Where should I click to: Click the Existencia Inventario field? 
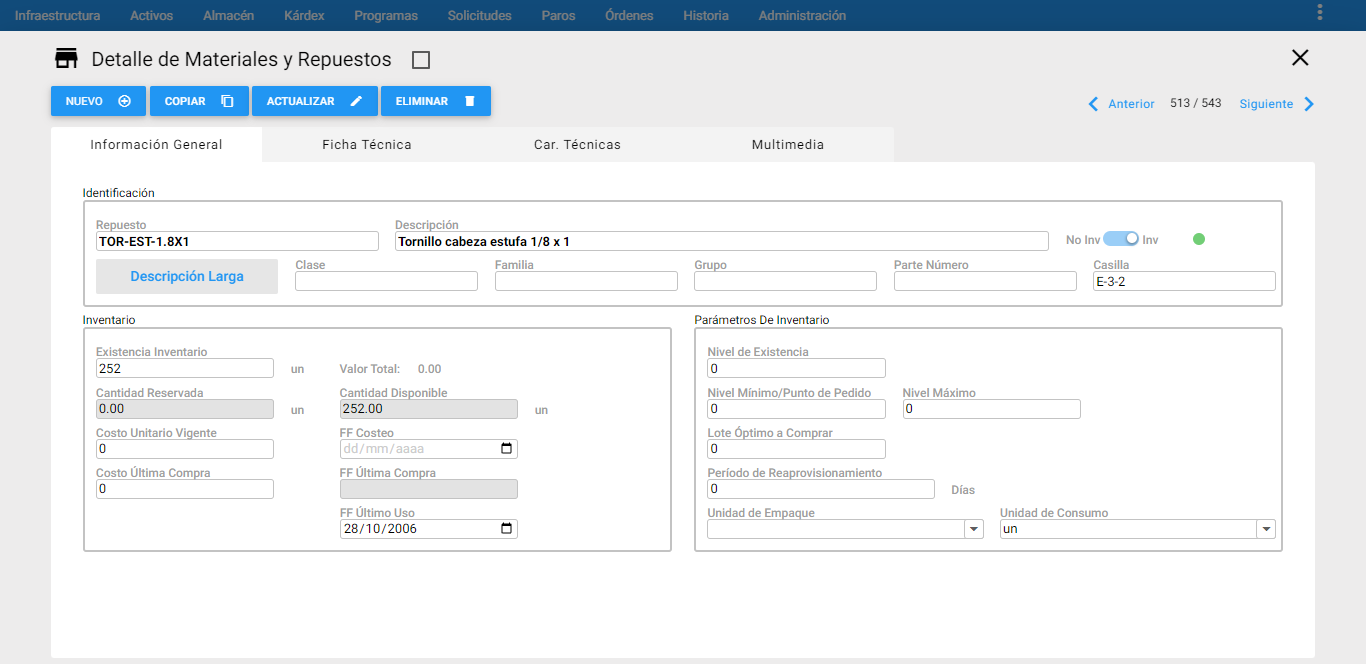coord(185,368)
